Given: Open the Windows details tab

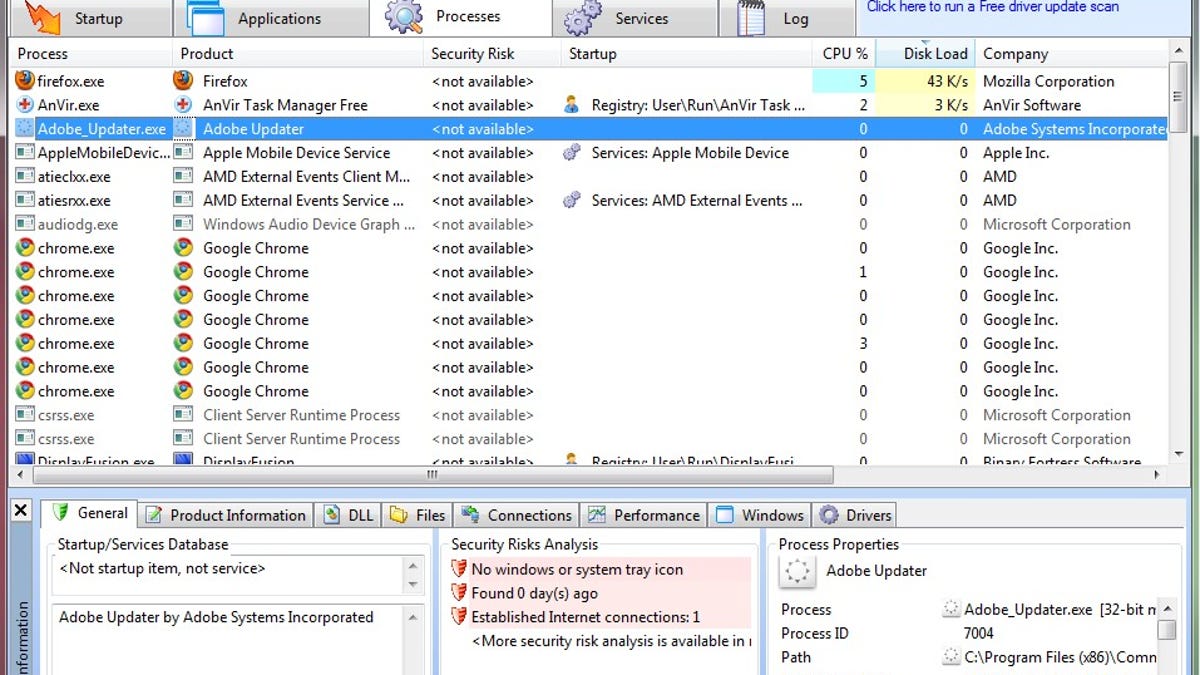Looking at the screenshot, I should click(760, 515).
